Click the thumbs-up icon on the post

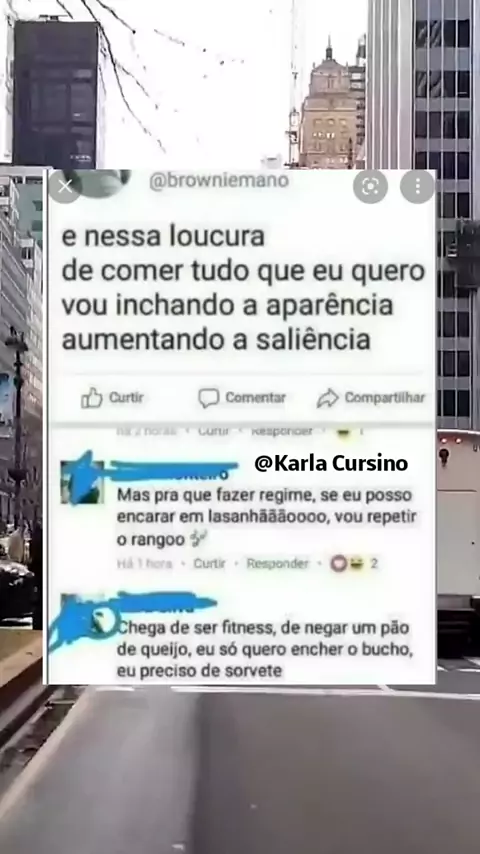(92, 398)
